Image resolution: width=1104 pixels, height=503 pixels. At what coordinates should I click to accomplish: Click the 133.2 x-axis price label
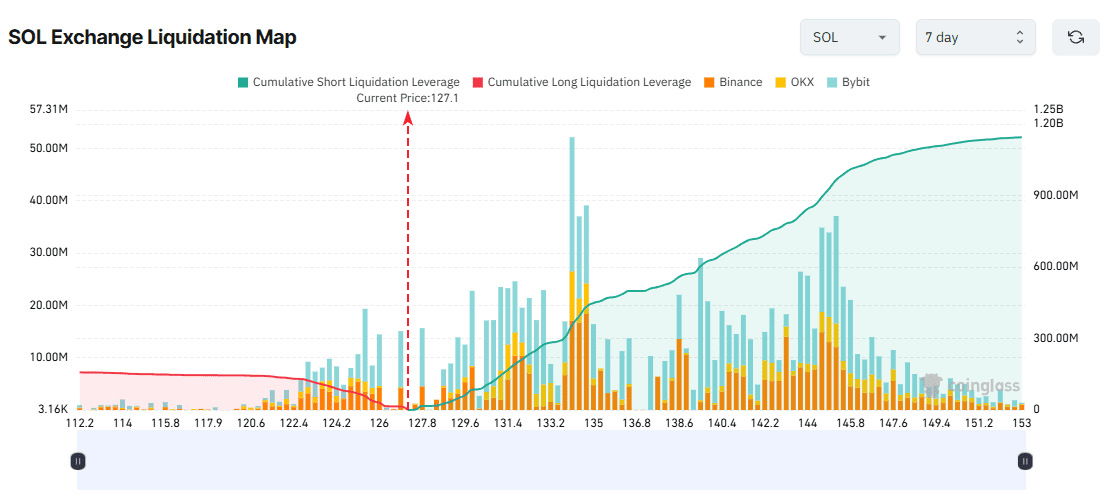(x=551, y=424)
